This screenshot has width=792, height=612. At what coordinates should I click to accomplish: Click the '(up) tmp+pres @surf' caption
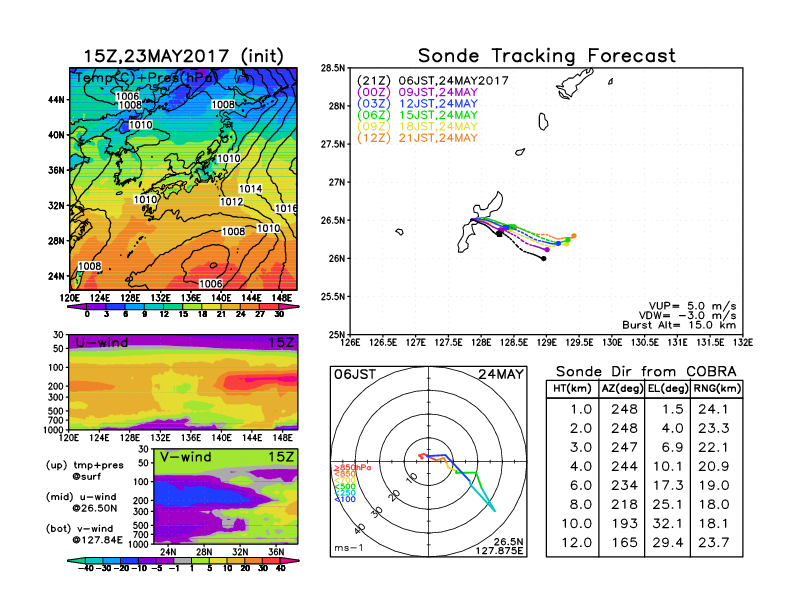tap(84, 471)
